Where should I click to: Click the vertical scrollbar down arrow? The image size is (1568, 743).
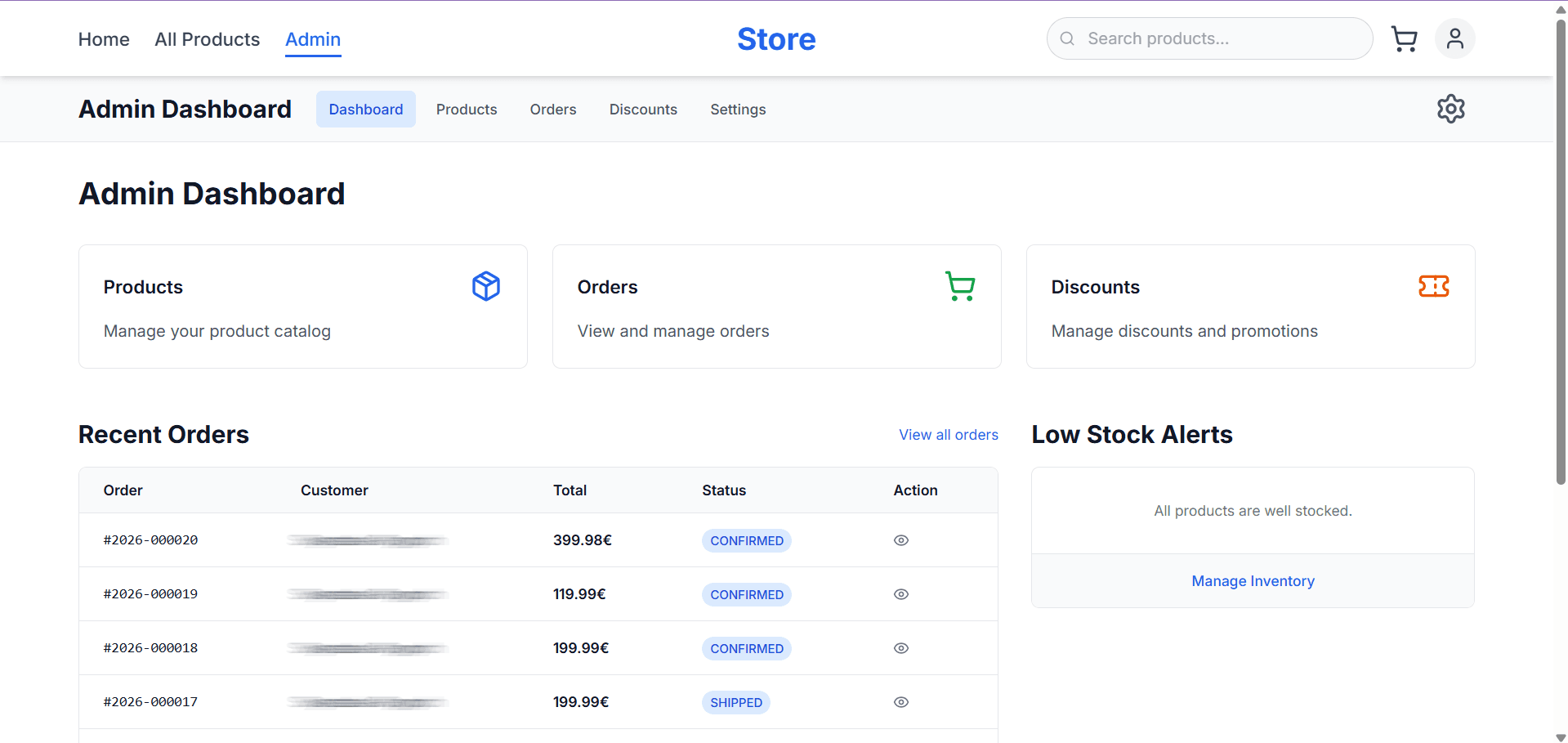(x=1559, y=734)
